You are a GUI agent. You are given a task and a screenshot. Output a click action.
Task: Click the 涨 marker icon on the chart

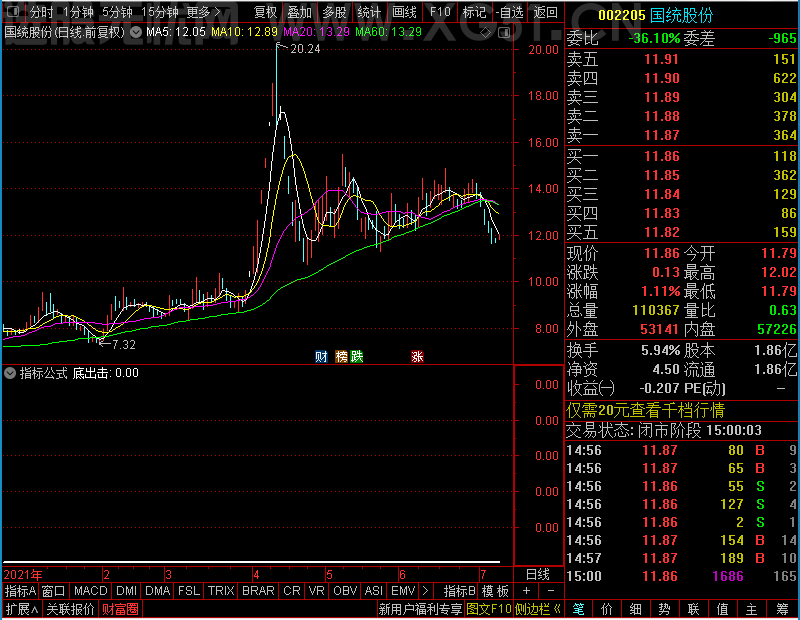coord(417,356)
